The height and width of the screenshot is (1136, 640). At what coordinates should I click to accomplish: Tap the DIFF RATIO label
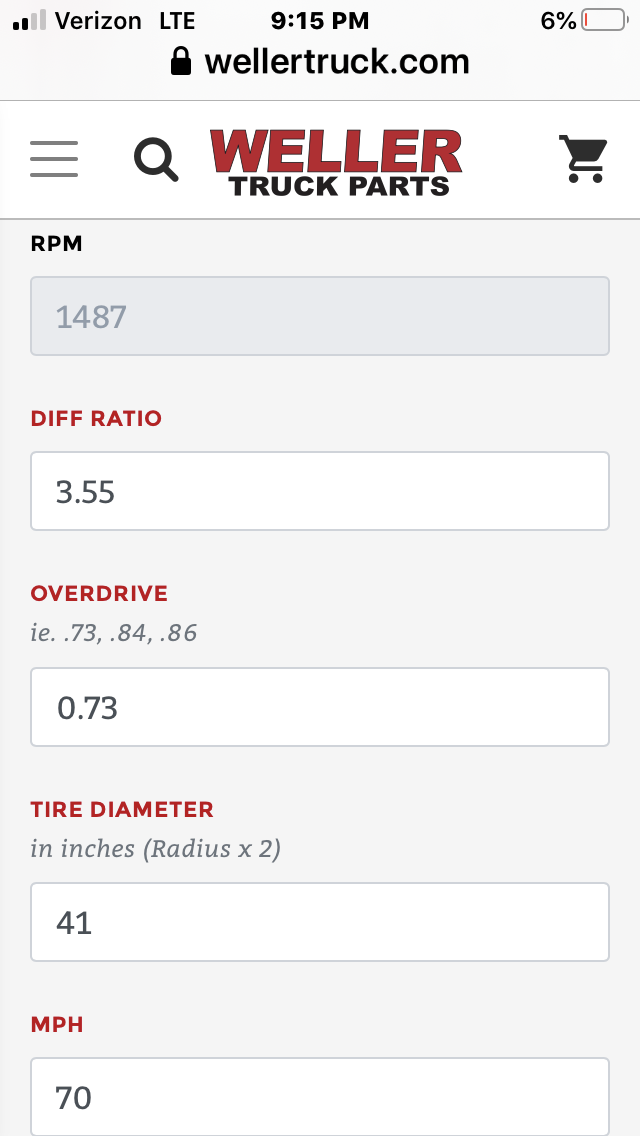point(96,419)
